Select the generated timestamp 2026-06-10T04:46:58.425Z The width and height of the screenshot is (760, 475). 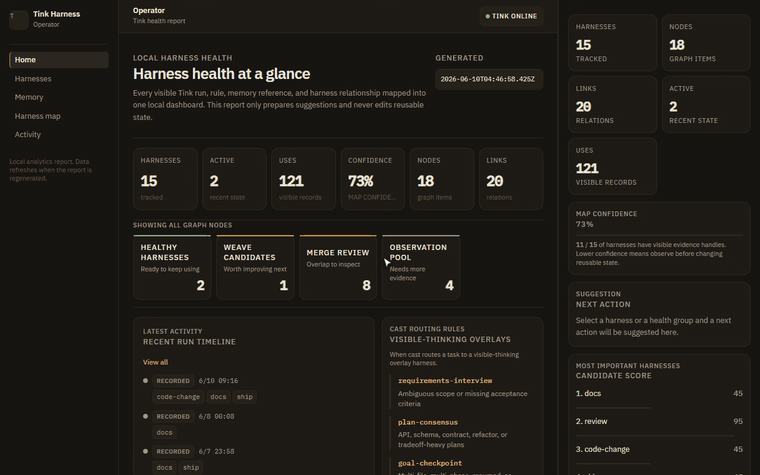pos(489,79)
